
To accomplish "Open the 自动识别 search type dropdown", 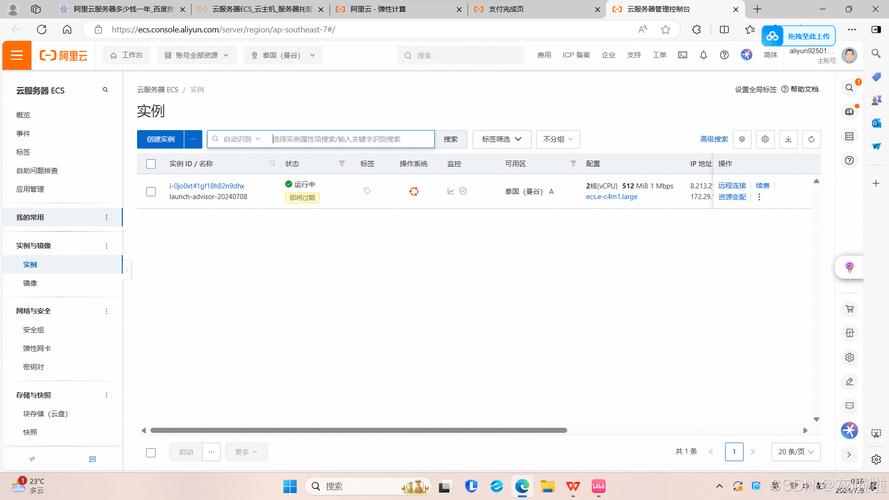I will [x=242, y=139].
